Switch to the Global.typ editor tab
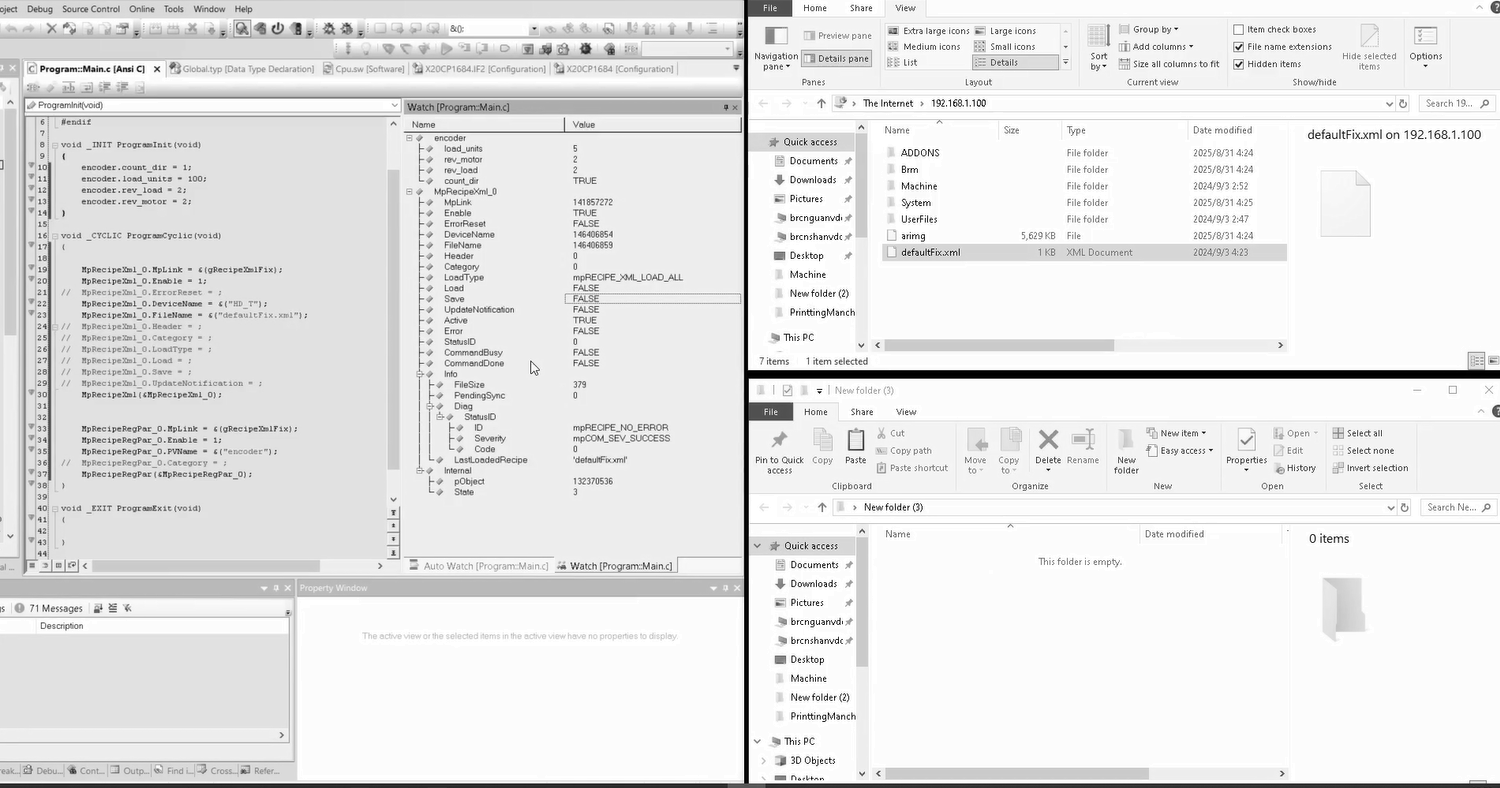This screenshot has width=1500, height=788. (x=243, y=69)
